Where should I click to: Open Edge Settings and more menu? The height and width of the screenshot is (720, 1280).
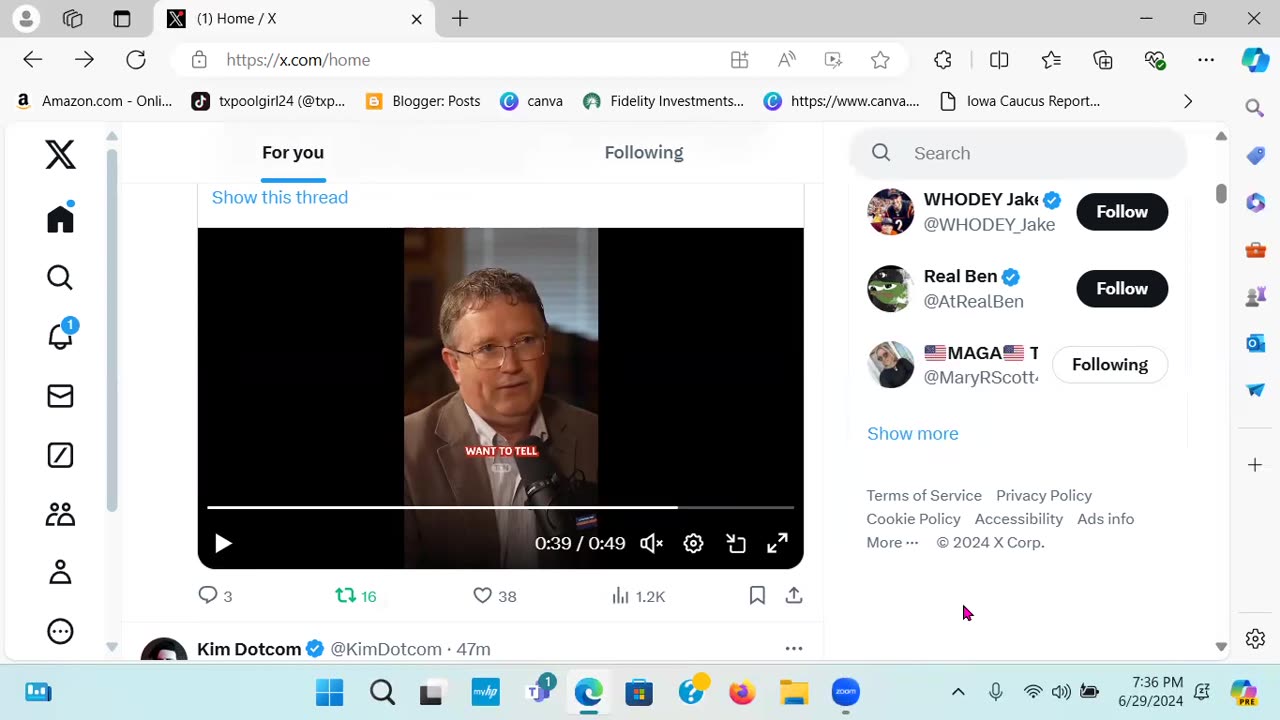click(1206, 60)
